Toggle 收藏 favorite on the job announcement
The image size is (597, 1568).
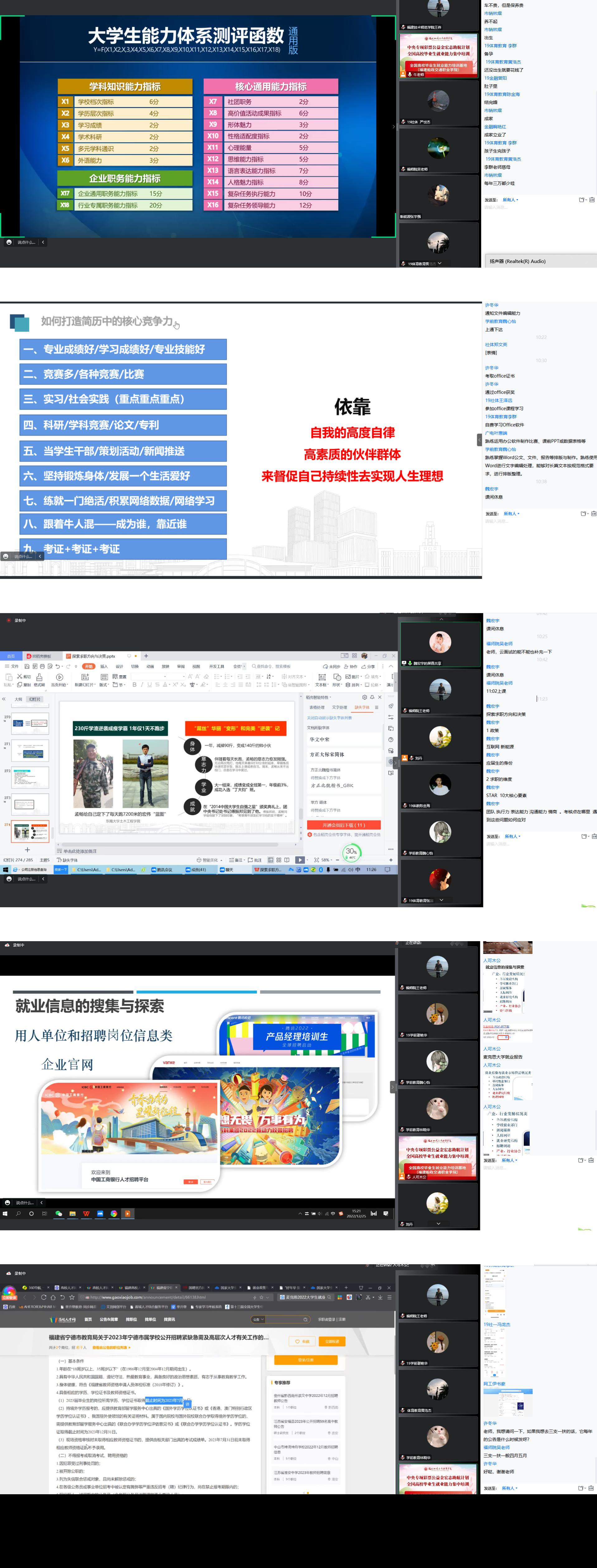pyautogui.click(x=302, y=1341)
